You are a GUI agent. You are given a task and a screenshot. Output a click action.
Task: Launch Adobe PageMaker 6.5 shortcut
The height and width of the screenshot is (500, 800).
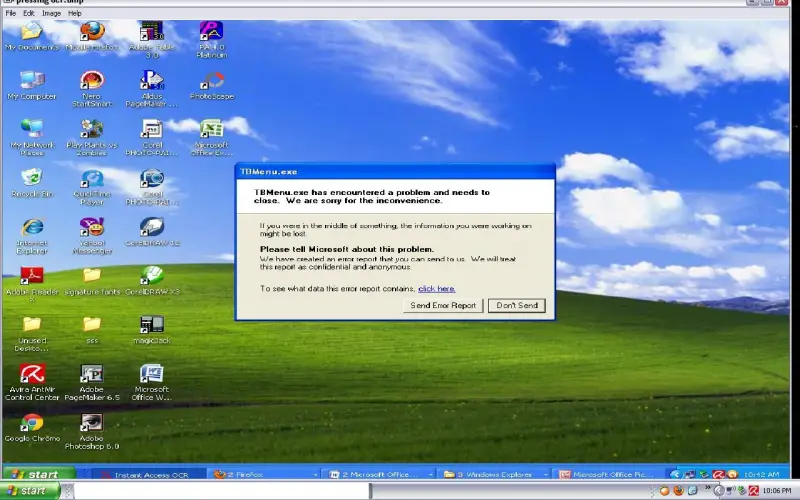tap(92, 383)
